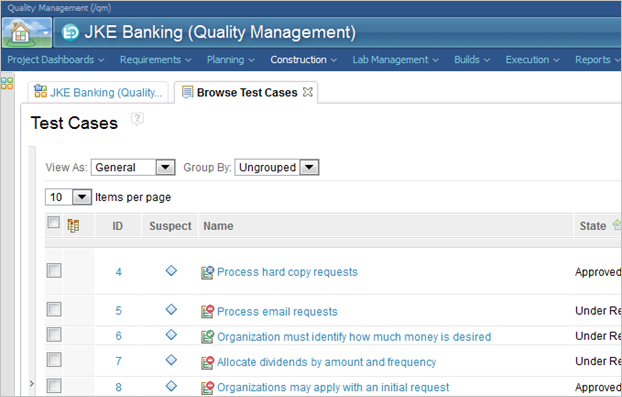Click the icon next to State column header

pyautogui.click(x=617, y=225)
